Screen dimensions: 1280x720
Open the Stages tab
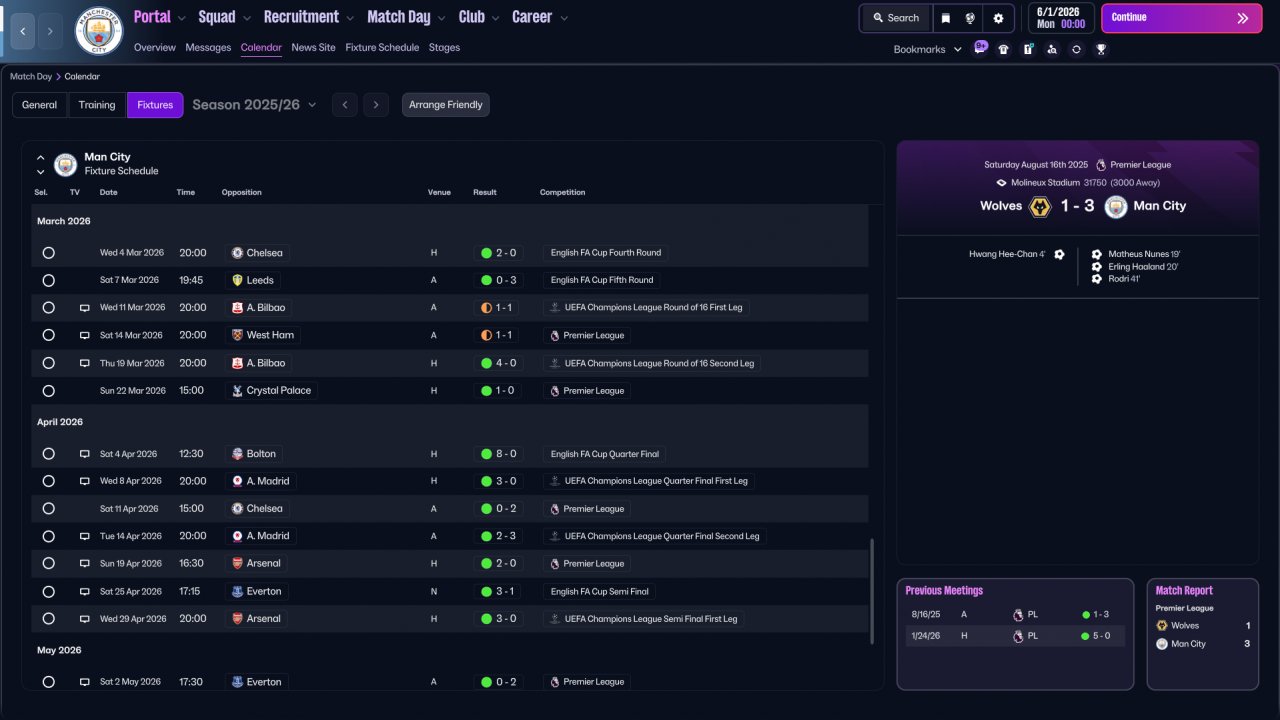click(x=444, y=48)
